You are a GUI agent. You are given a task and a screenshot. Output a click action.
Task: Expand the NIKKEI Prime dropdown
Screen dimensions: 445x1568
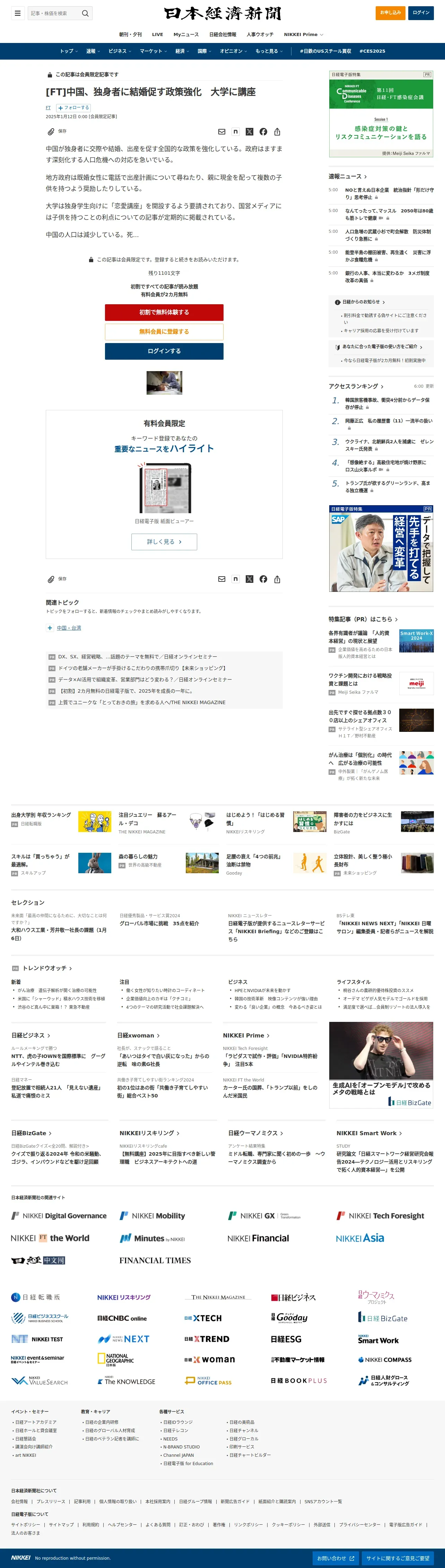click(304, 35)
